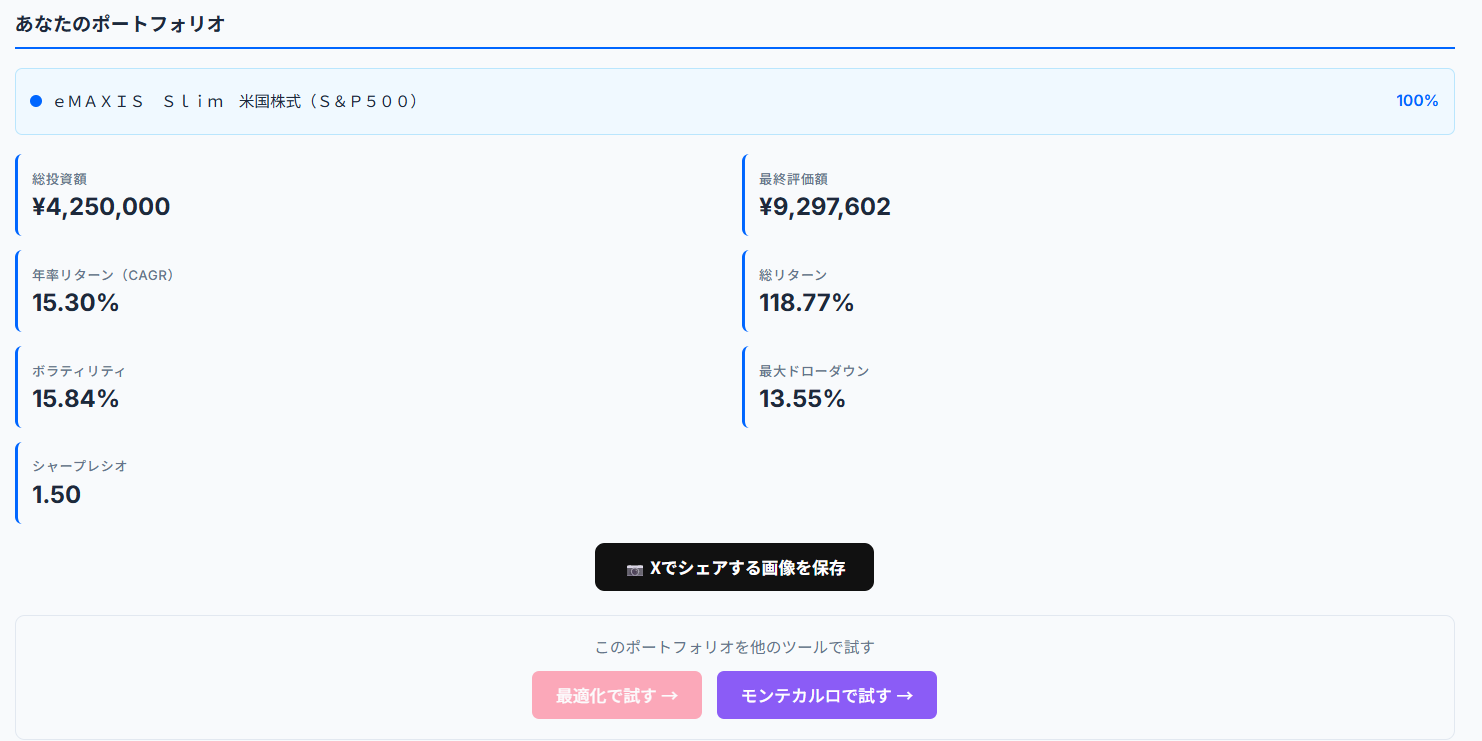
Task: Click the blue accent bar beside 総投資額
Action: [x=17, y=195]
